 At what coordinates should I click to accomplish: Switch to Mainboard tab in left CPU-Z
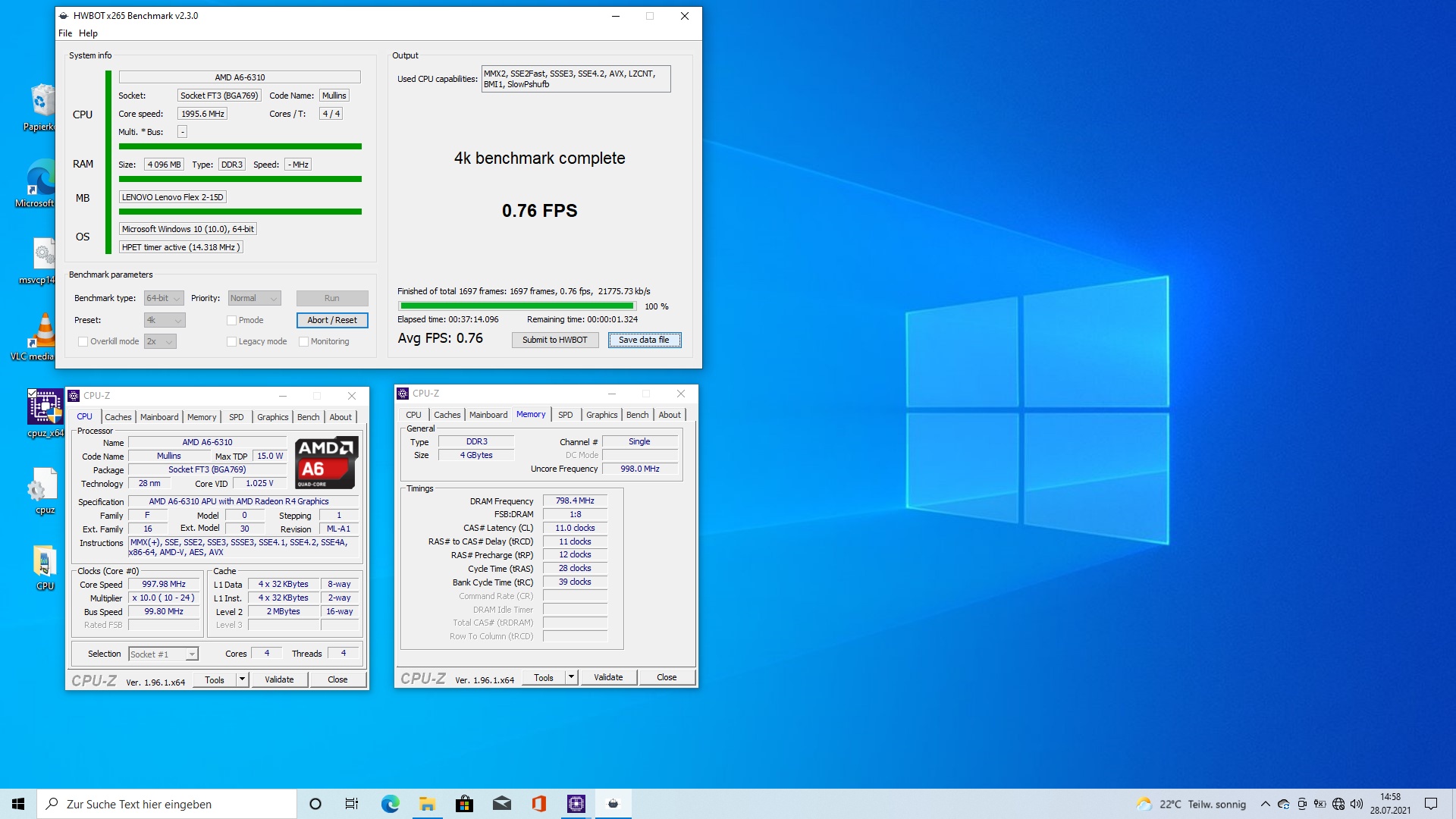tap(159, 417)
